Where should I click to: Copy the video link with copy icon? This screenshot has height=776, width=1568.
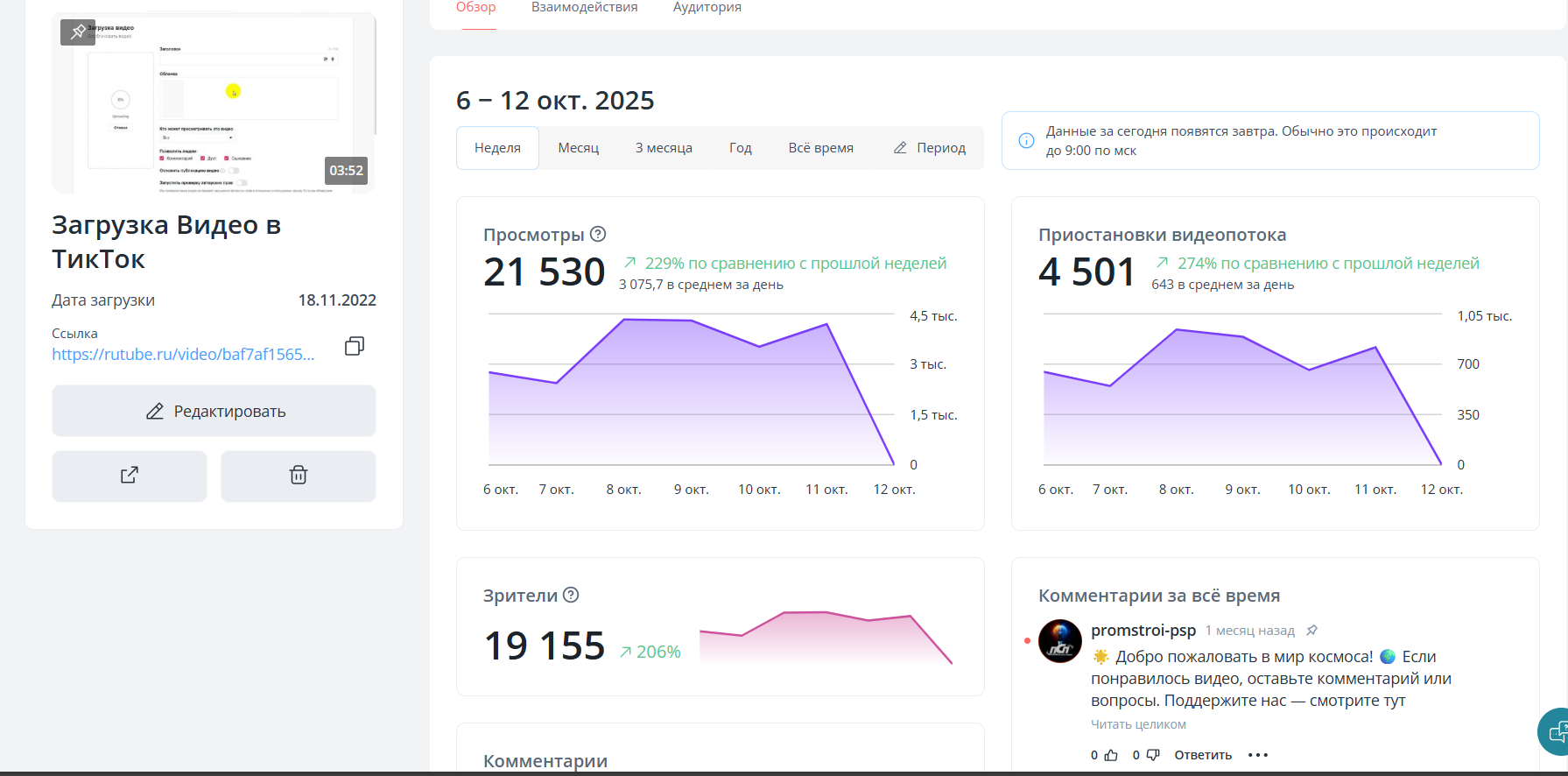tap(355, 346)
